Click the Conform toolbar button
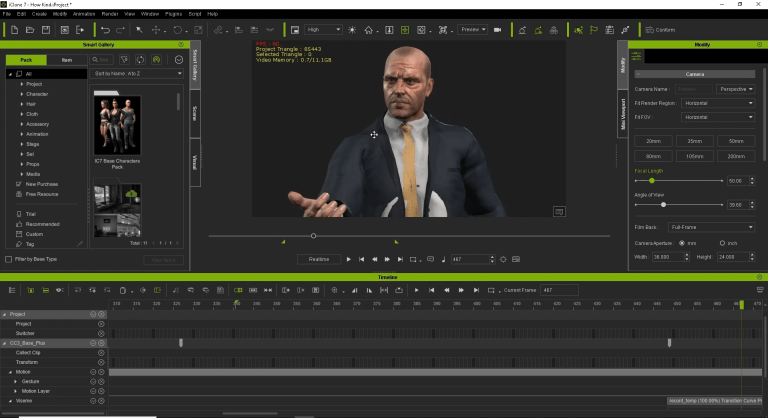Viewport: 768px width, 418px height. tap(659, 30)
